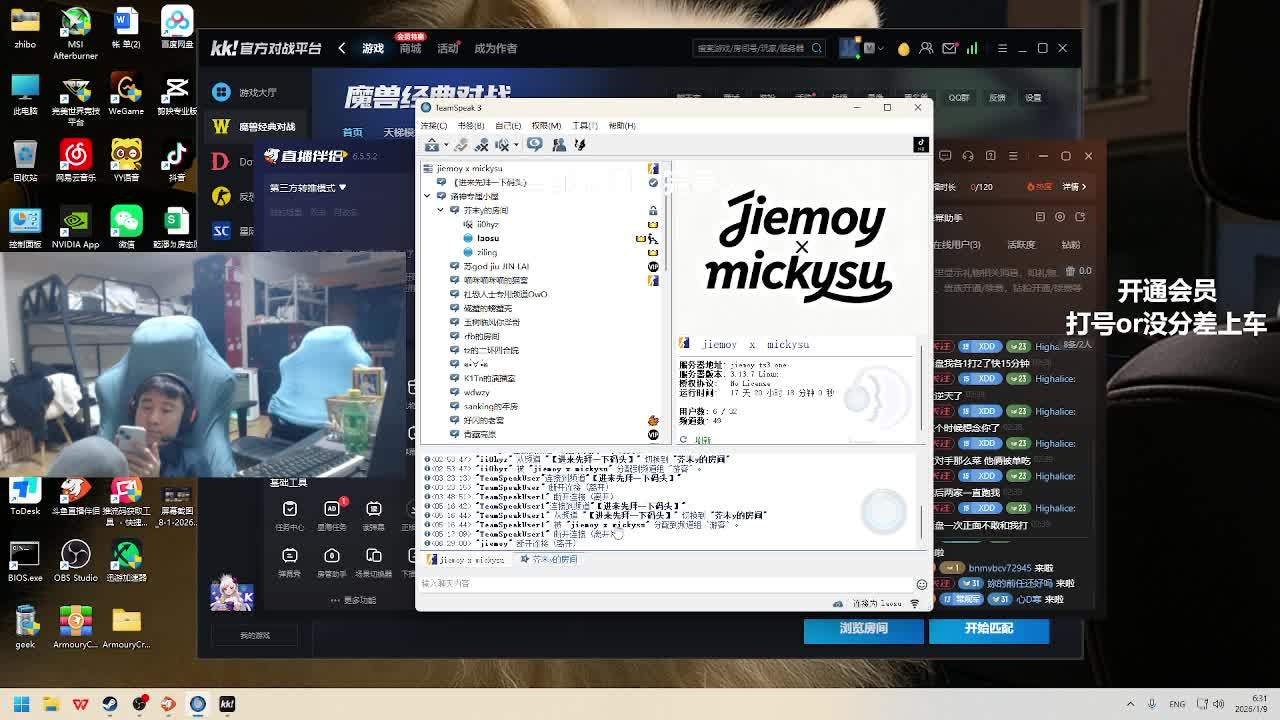Select the channel ending in OwO
This screenshot has width=1280, height=720.
point(505,294)
